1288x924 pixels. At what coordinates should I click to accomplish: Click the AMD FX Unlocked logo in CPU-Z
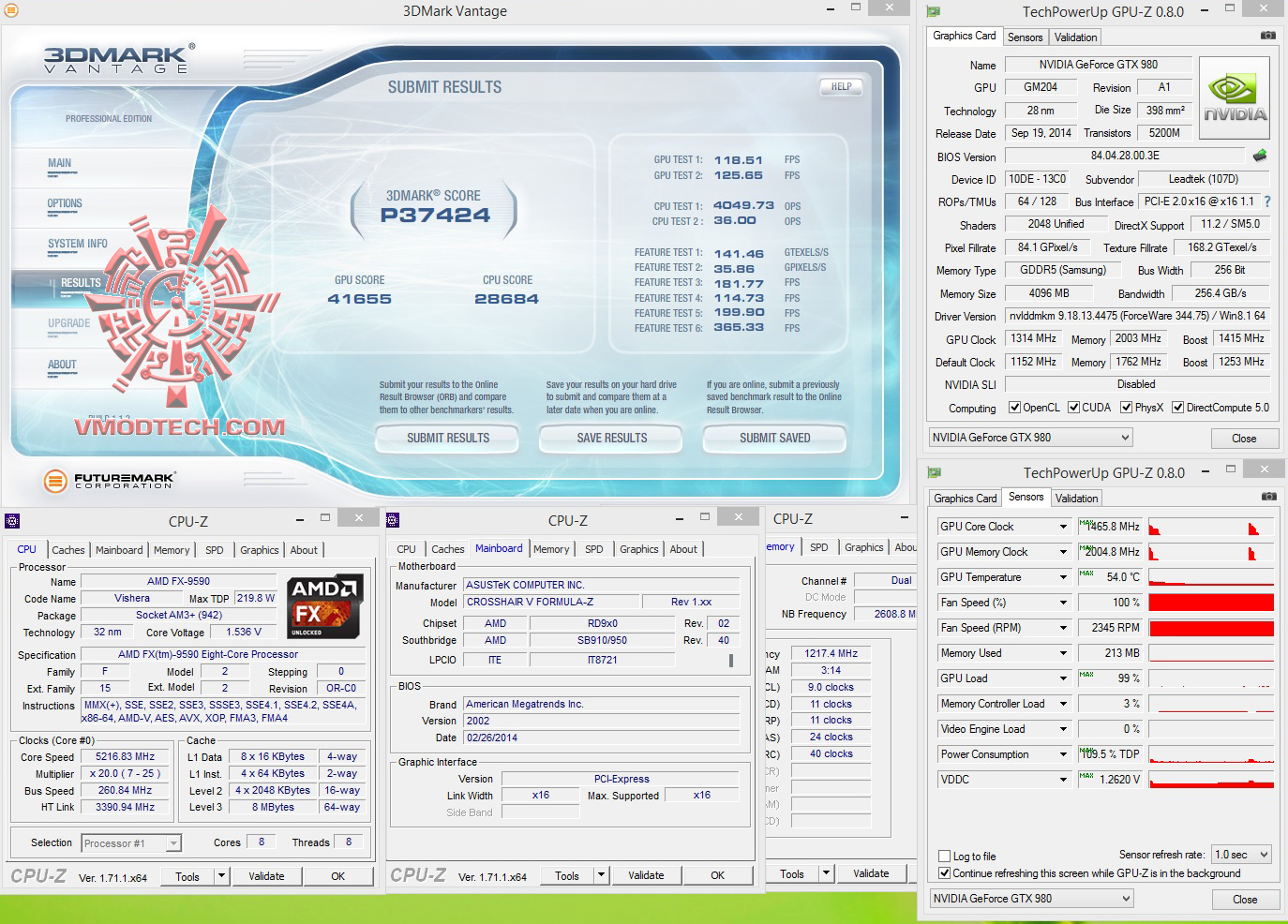coord(324,605)
